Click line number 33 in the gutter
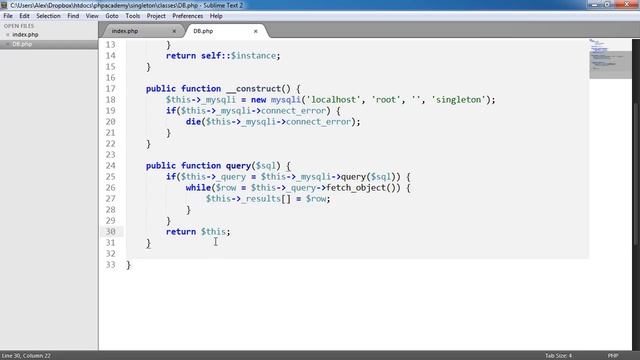Image resolution: width=640 pixels, height=360 pixels. pyautogui.click(x=110, y=264)
